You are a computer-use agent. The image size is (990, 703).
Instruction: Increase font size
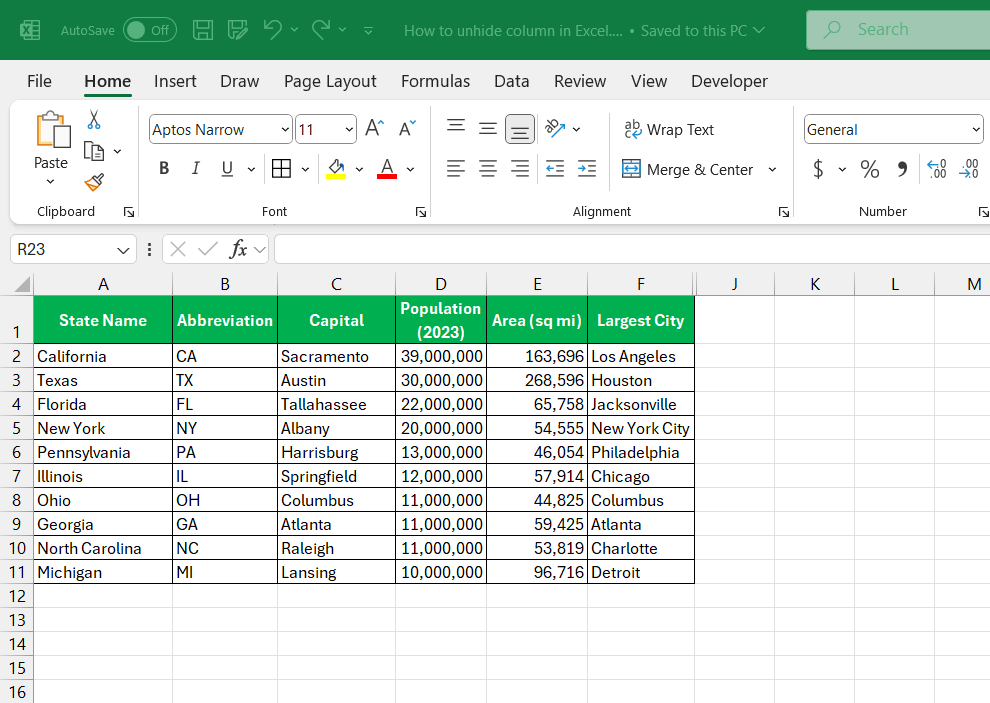374,128
